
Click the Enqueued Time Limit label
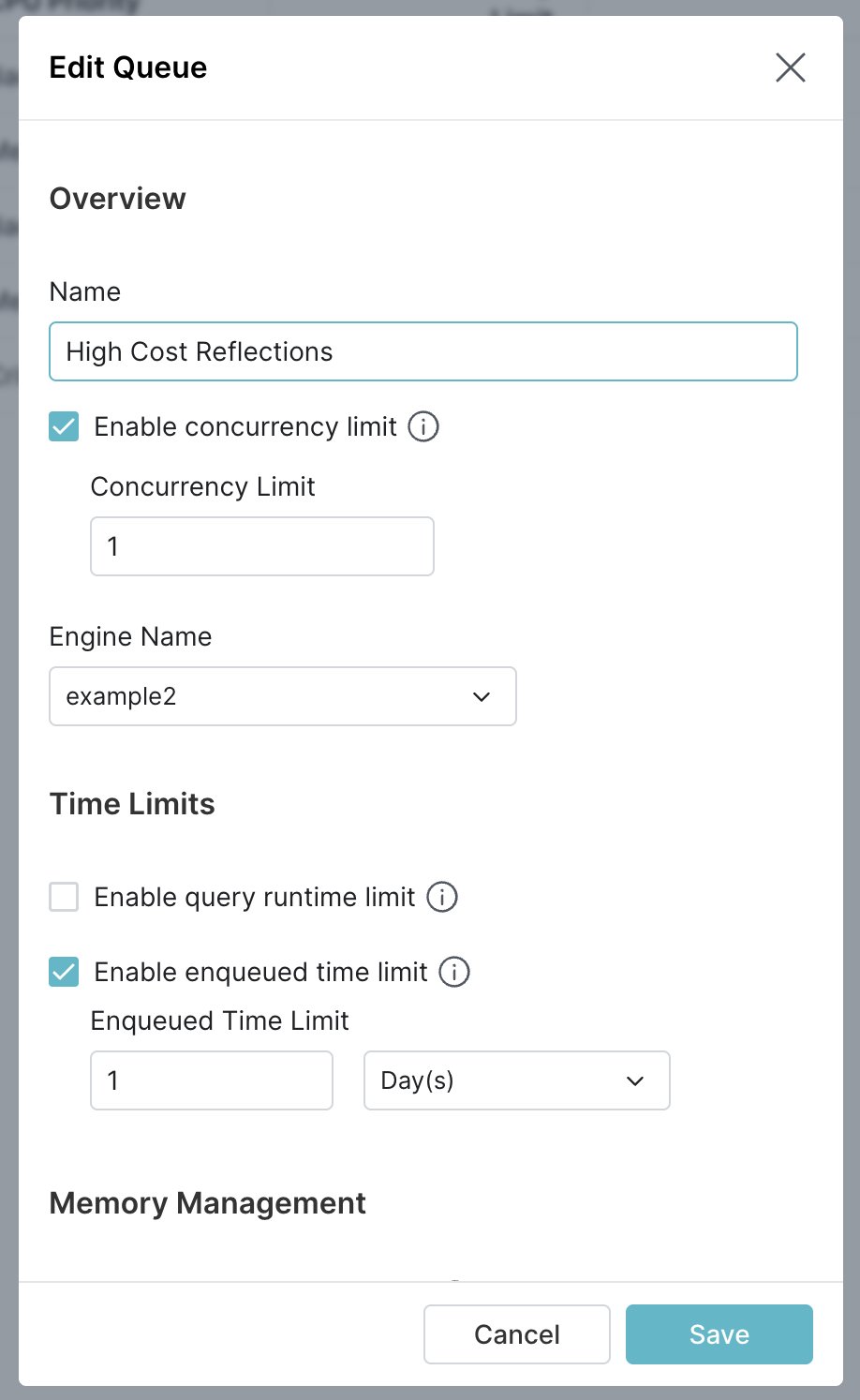(220, 1020)
